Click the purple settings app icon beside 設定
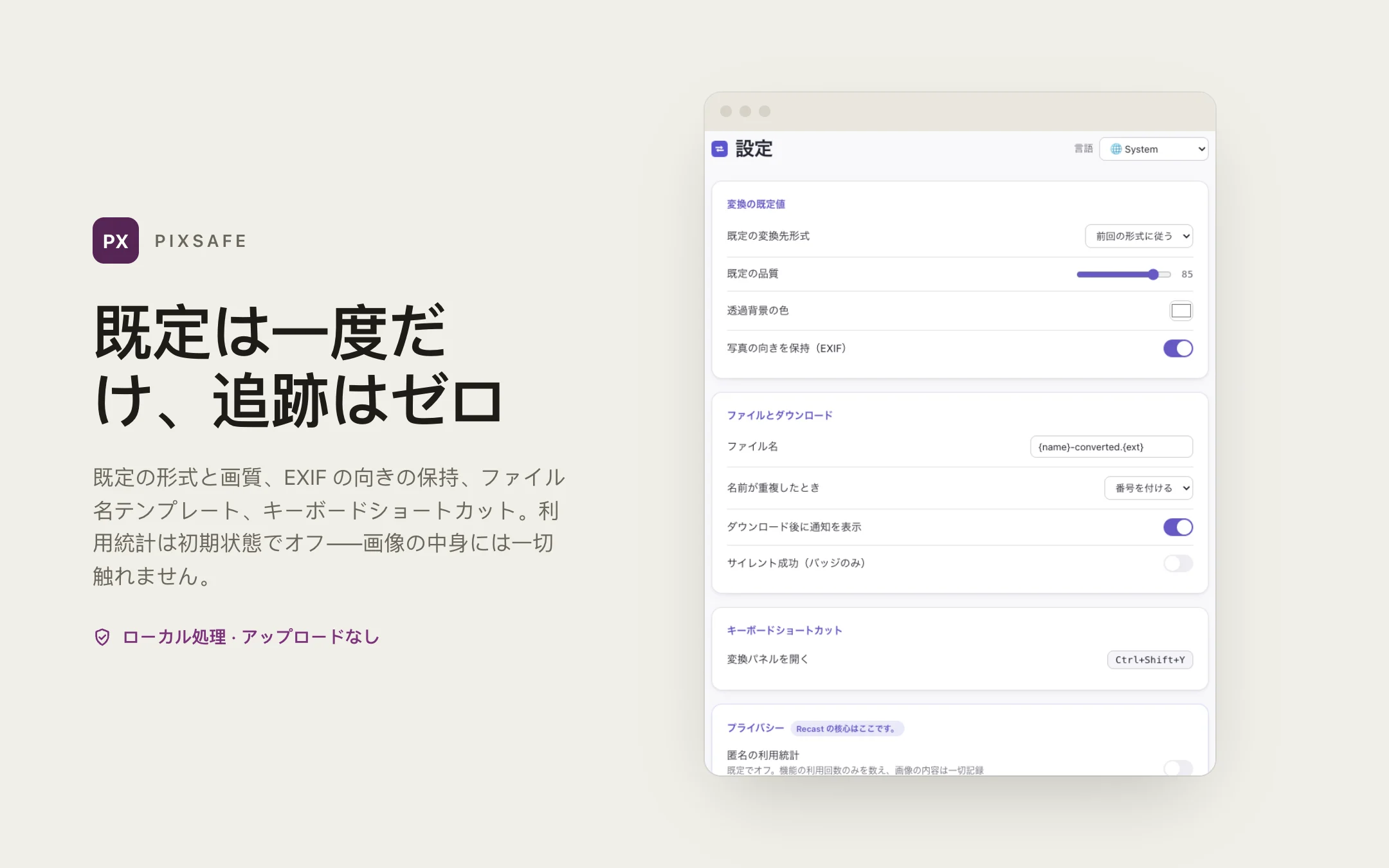1389x868 pixels. (720, 149)
